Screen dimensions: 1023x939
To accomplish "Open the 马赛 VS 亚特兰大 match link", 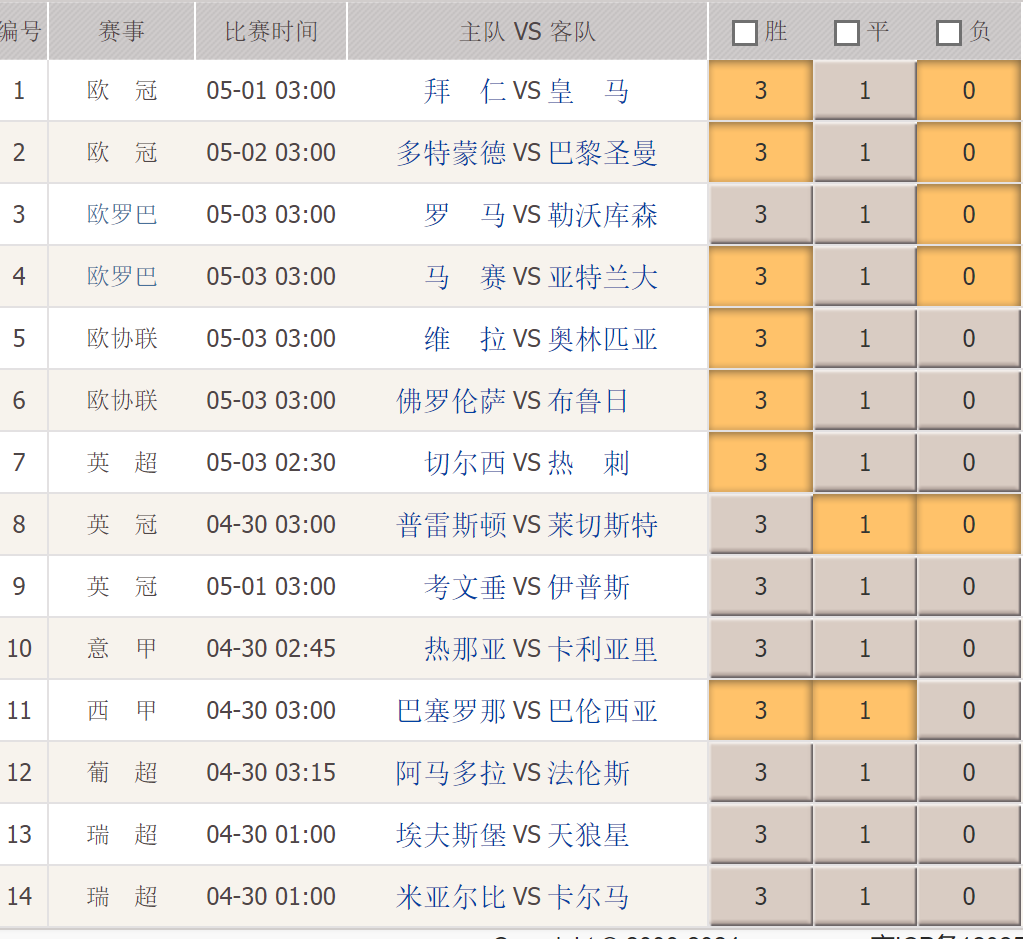I will click(540, 277).
